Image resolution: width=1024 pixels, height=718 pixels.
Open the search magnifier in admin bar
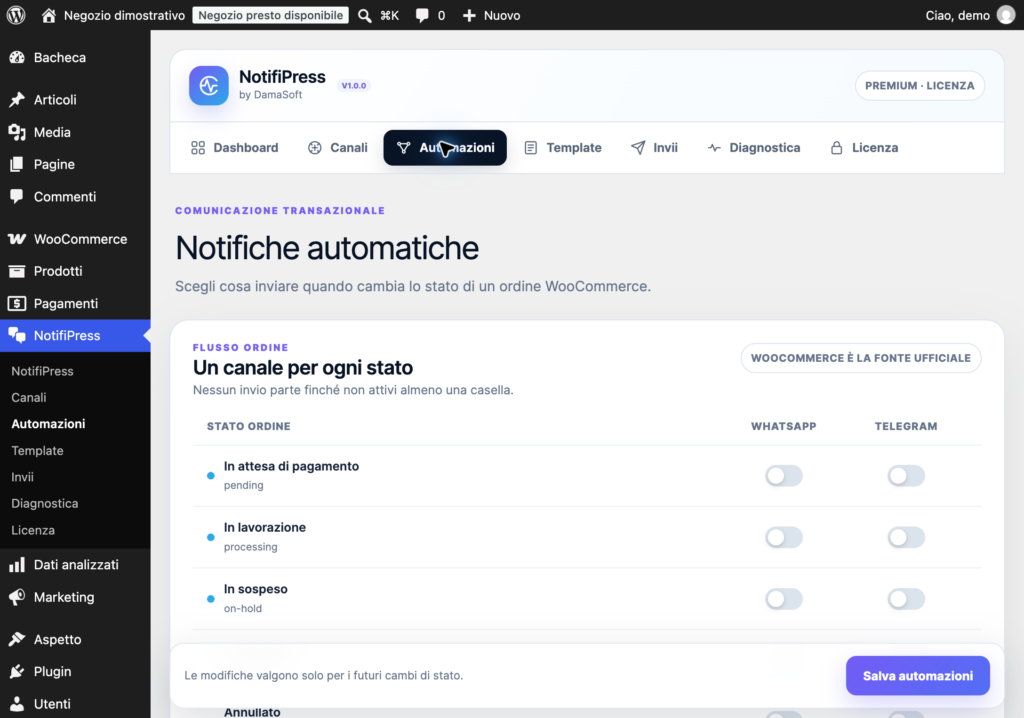pyautogui.click(x=364, y=16)
